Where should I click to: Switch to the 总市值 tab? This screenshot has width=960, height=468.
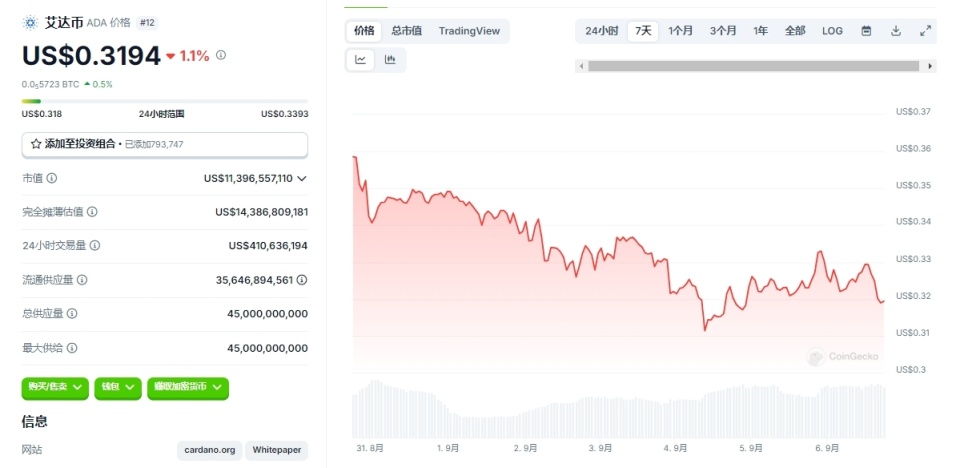point(406,31)
